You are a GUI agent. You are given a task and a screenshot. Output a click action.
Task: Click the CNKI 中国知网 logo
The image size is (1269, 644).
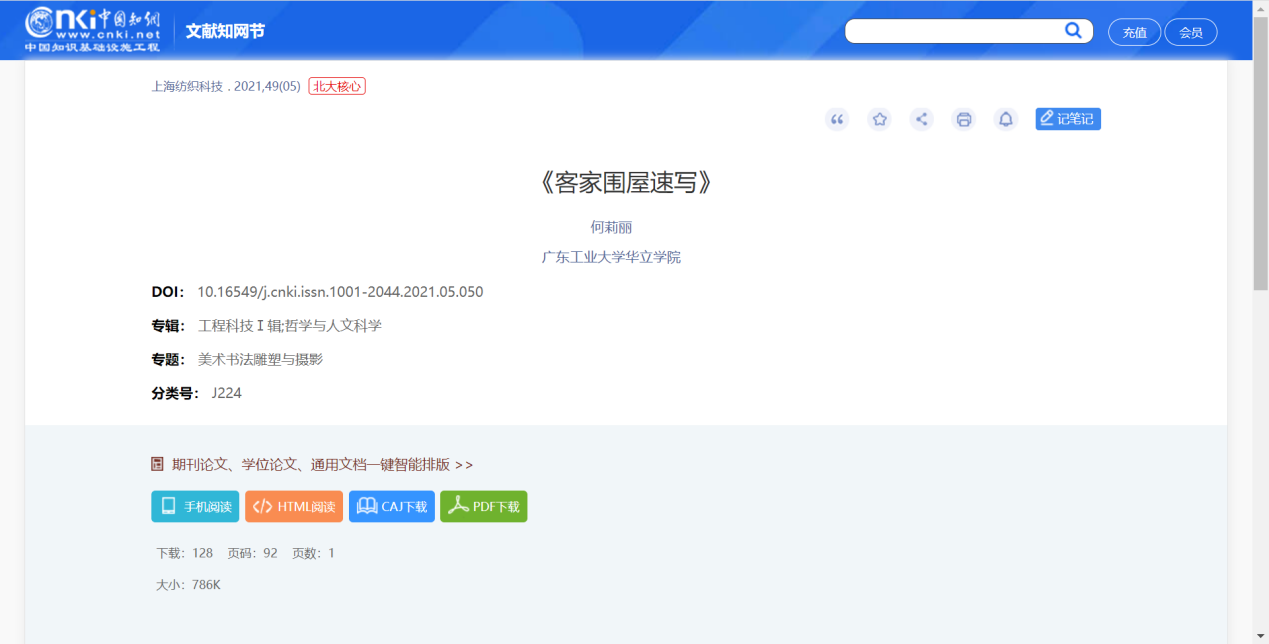tap(92, 30)
